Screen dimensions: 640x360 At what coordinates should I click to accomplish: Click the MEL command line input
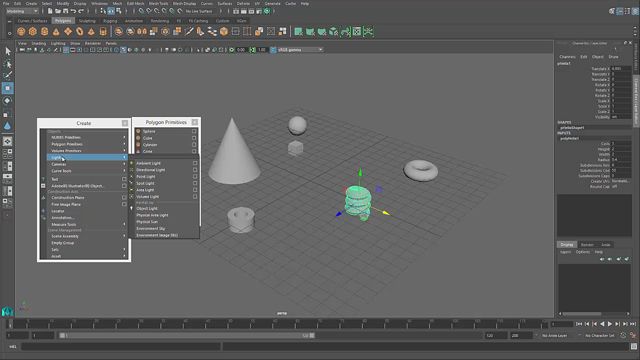(120, 347)
